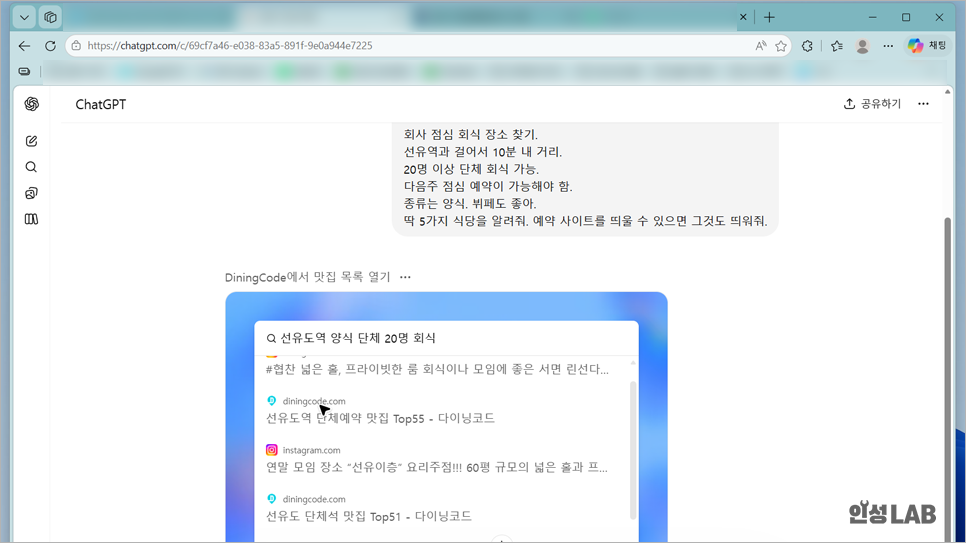966x543 pixels.
Task: Open the library icon in the sidebar
Action: [31, 219]
